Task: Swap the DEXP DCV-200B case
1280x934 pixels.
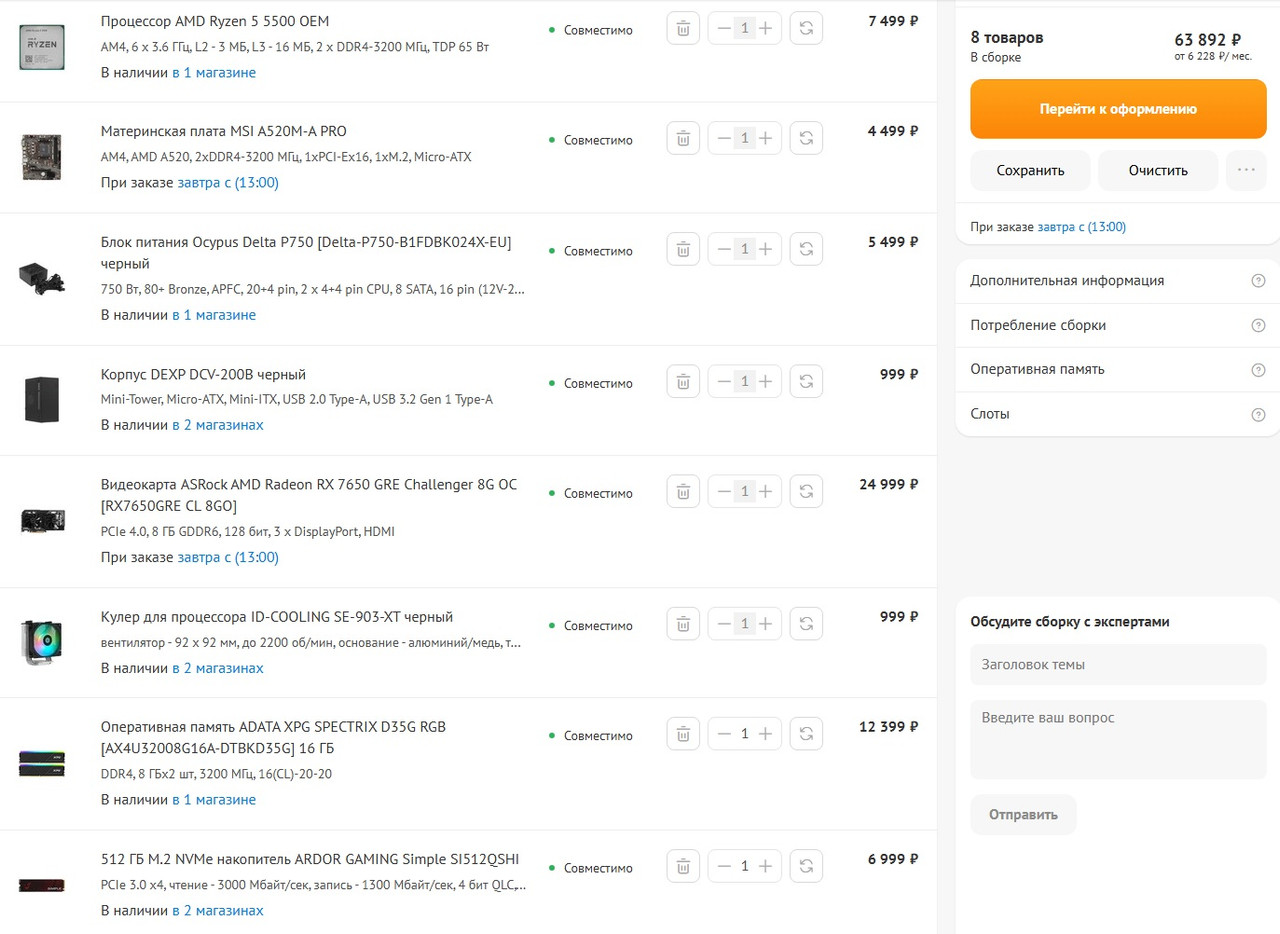Action: [806, 381]
